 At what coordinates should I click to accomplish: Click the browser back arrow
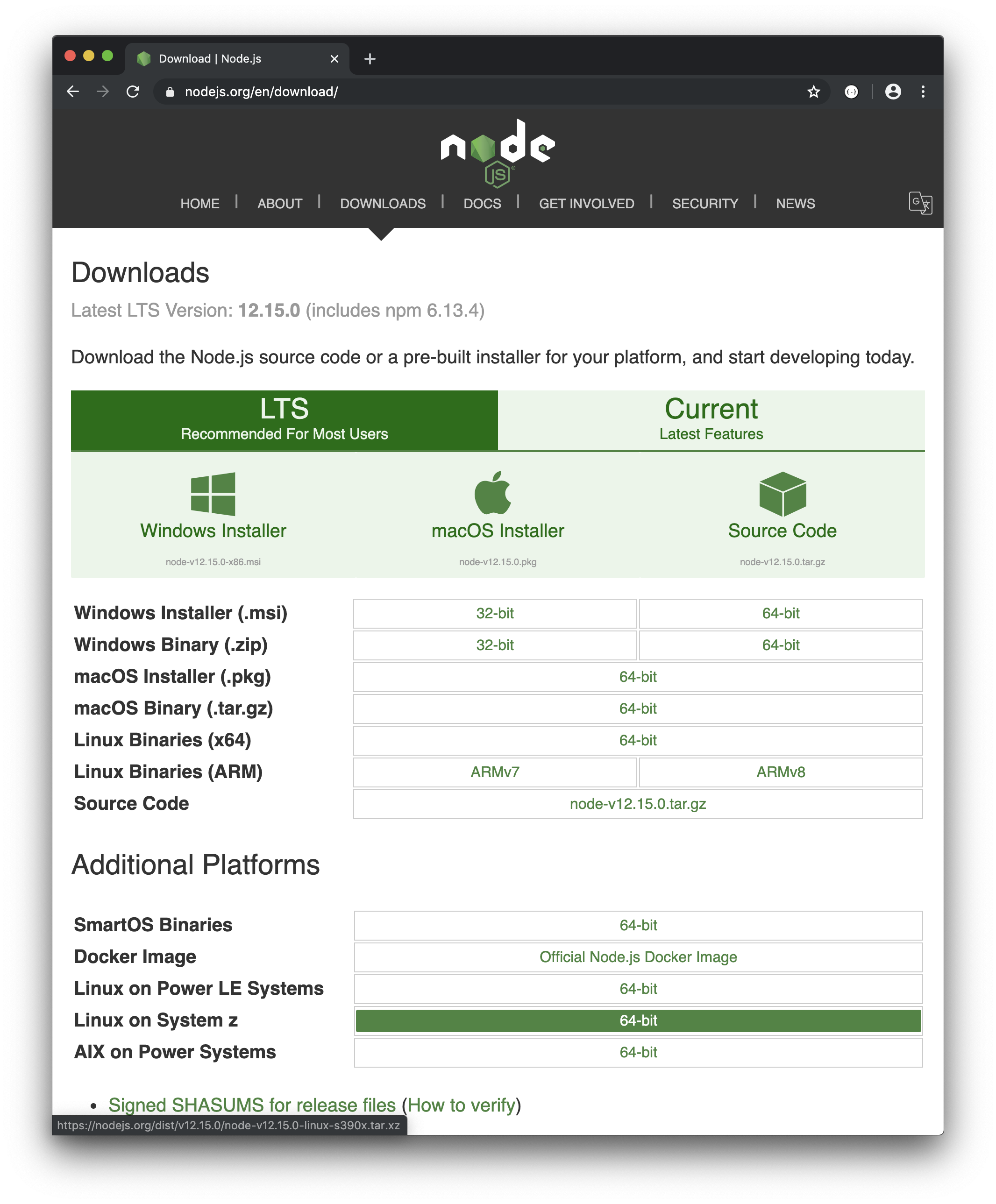[x=73, y=92]
